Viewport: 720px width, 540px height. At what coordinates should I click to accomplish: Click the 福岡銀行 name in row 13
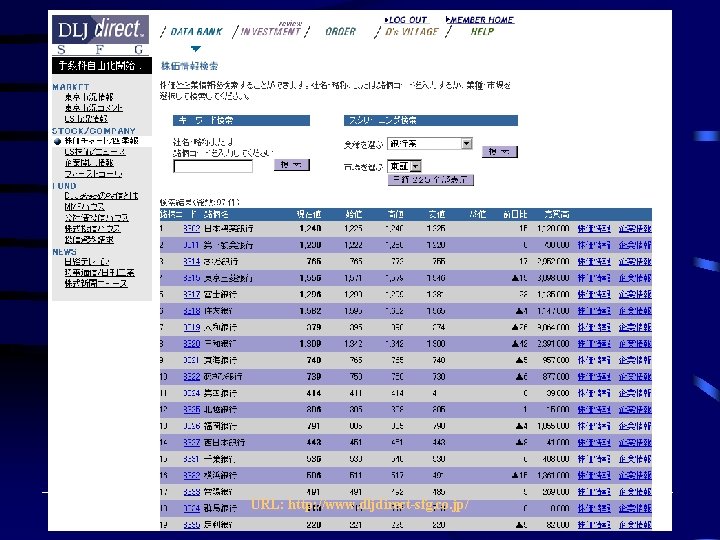220,426
